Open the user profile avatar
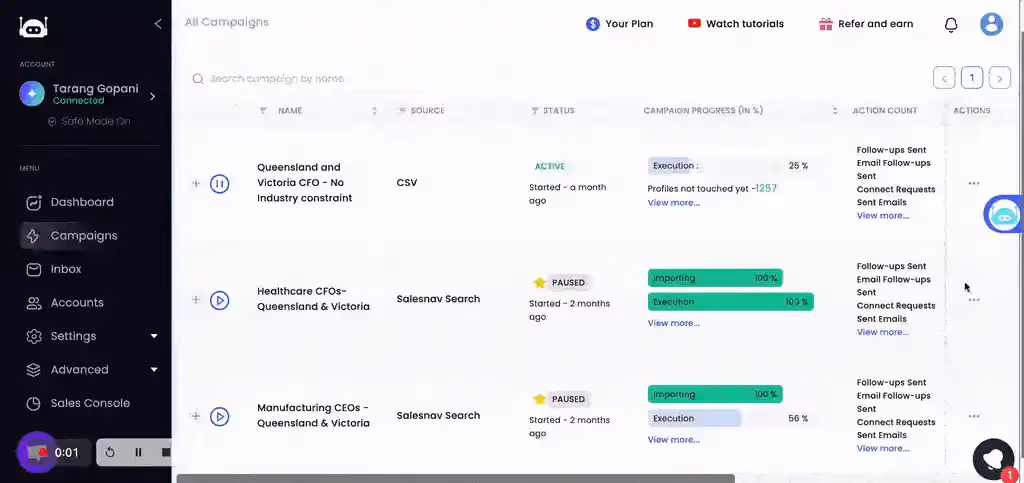Image resolution: width=1024 pixels, height=483 pixels. coord(991,24)
